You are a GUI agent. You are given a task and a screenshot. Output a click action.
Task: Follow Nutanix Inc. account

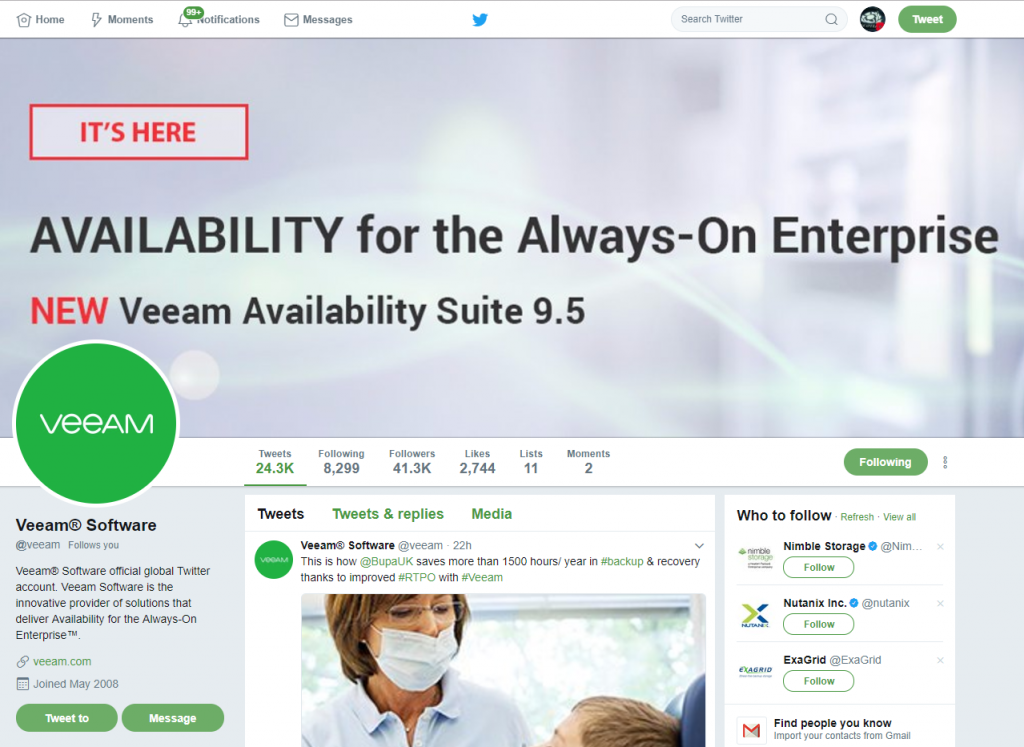coord(818,624)
